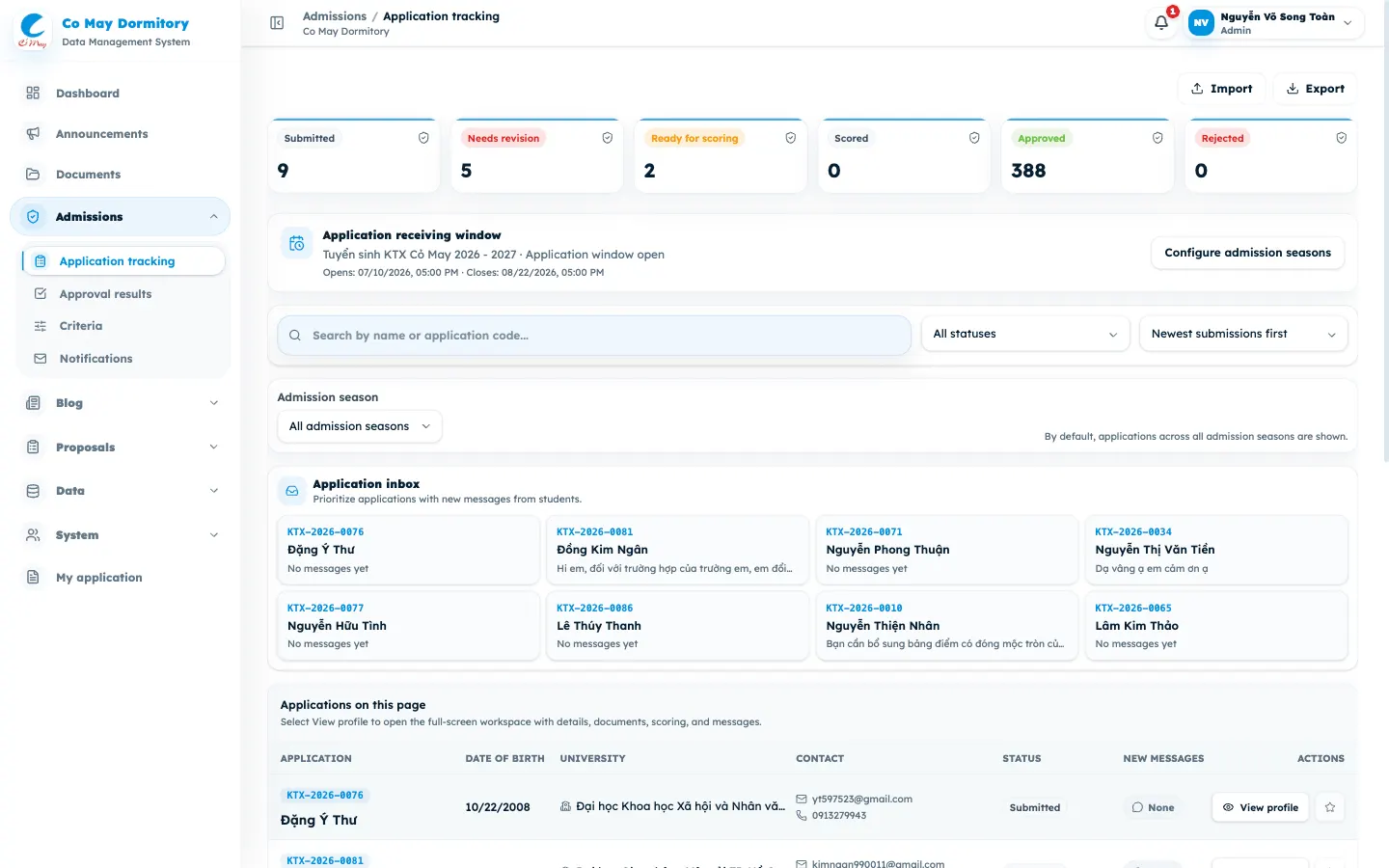
Task: Click the Criteria sliders icon
Action: pyautogui.click(x=41, y=326)
